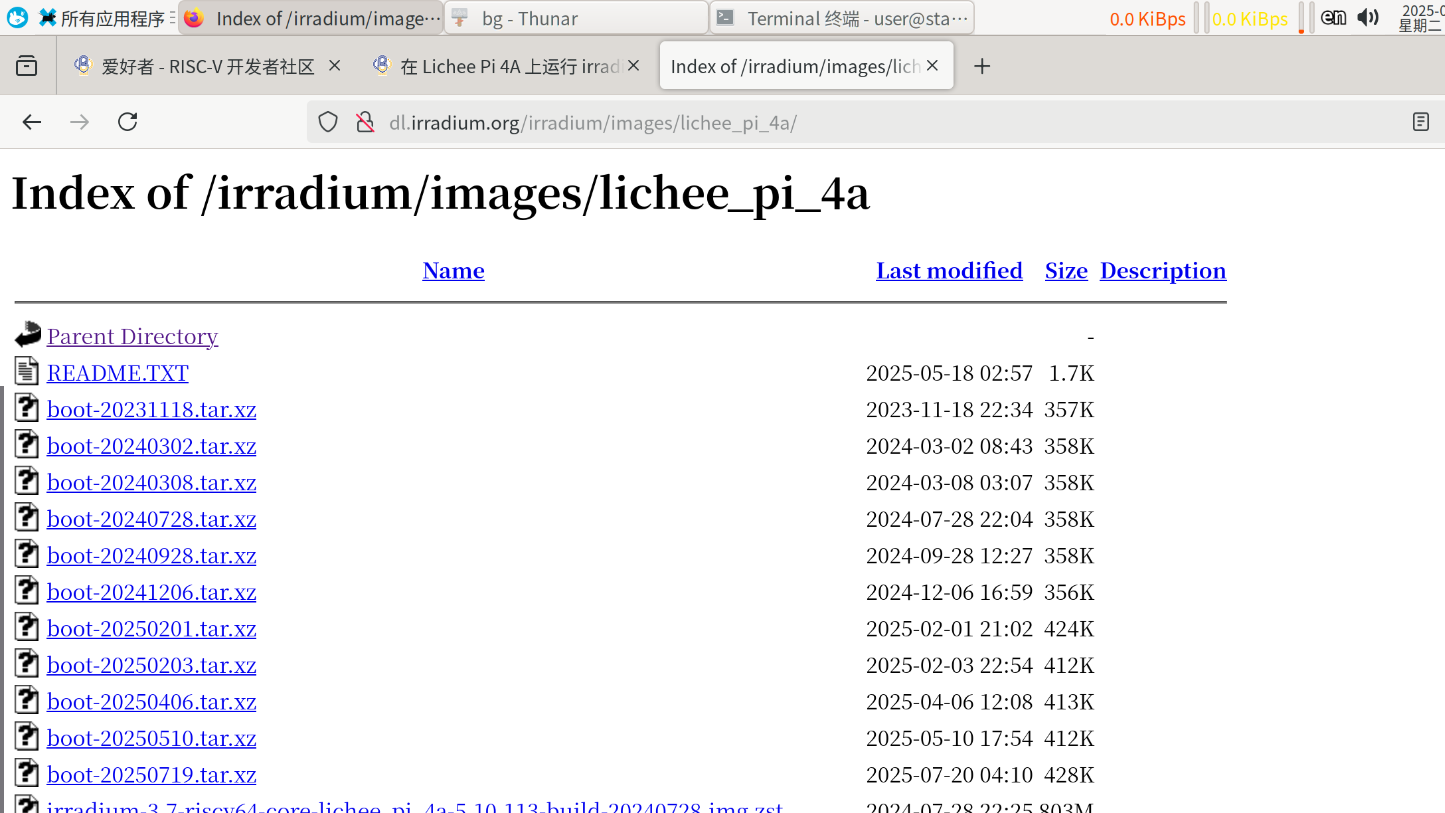This screenshot has height=813, width=1445.
Task: Click unknown-file icon beside boot-20250406.tar.xz
Action: pos(27,700)
